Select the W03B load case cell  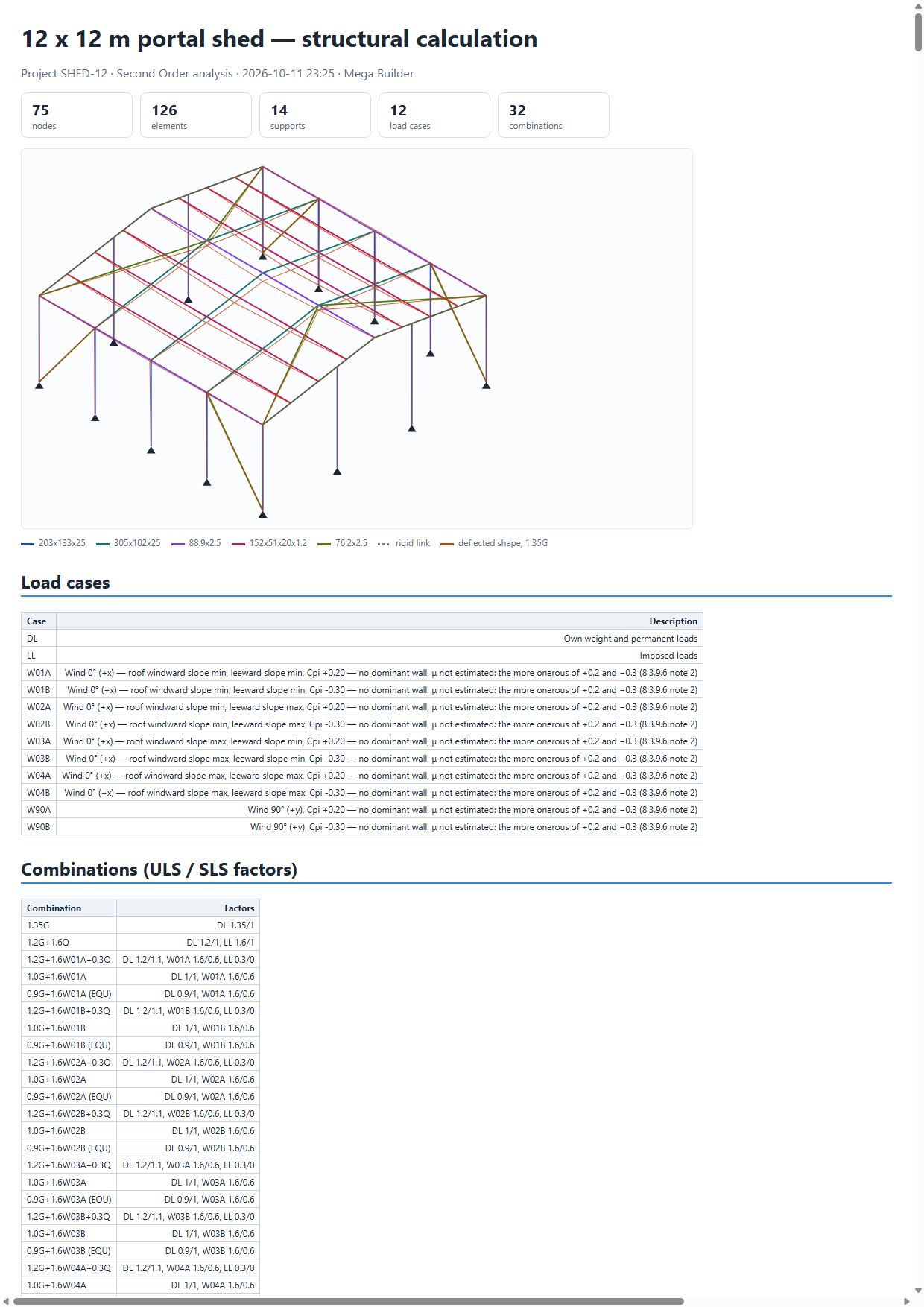(39, 759)
